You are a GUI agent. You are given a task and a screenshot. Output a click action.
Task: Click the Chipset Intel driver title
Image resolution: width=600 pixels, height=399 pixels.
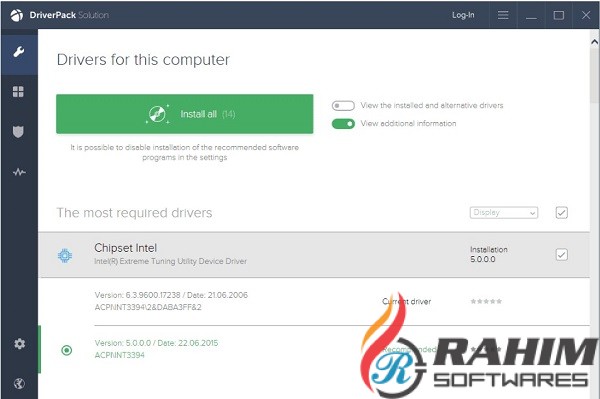coord(126,248)
